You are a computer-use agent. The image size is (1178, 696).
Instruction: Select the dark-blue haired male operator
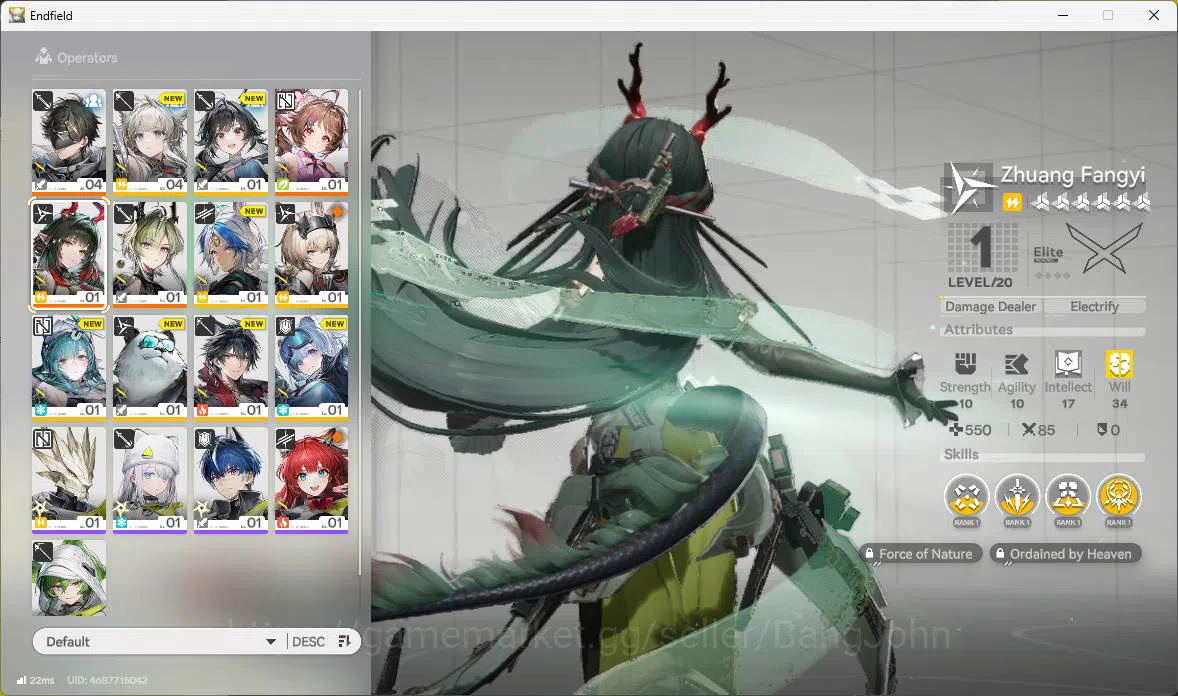point(231,480)
